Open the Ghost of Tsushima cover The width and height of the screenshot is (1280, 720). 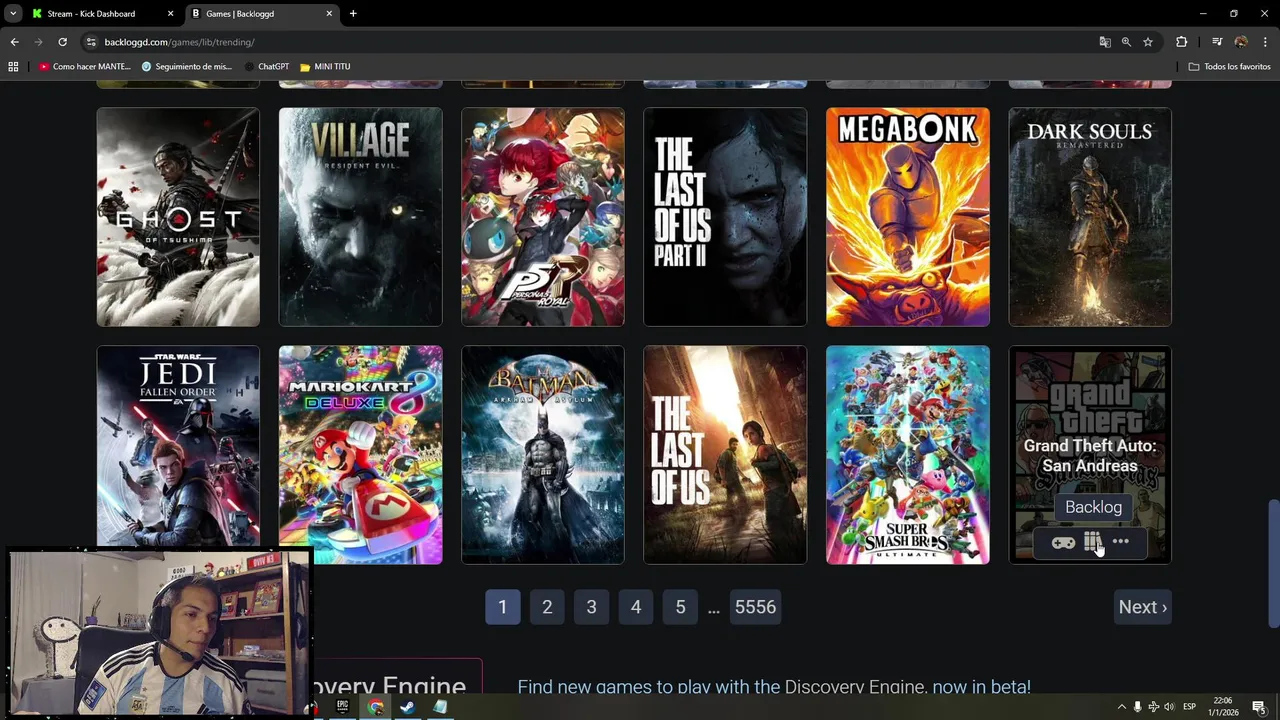coord(178,217)
